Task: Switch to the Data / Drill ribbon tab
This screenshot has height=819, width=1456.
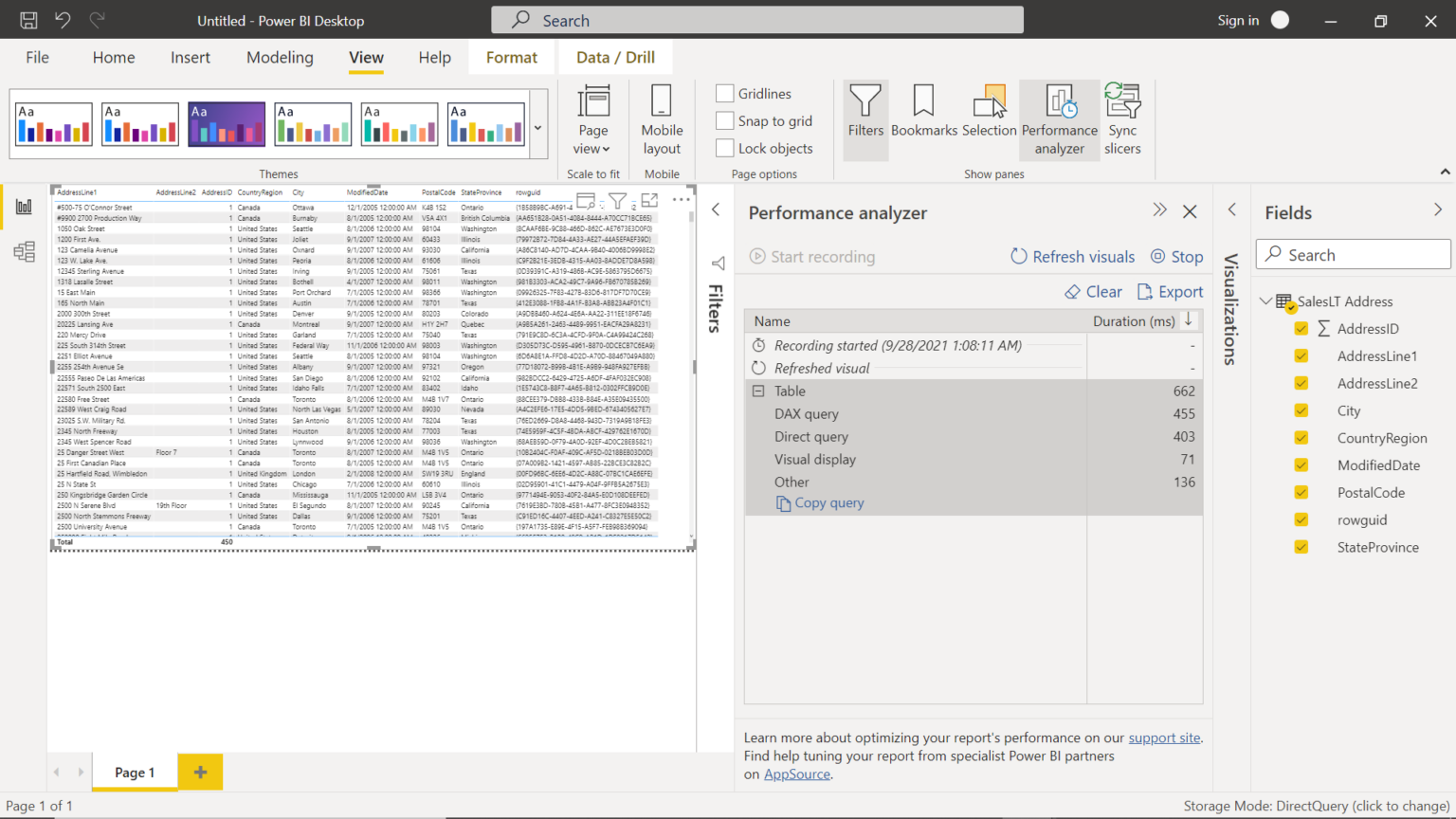Action: click(x=614, y=57)
